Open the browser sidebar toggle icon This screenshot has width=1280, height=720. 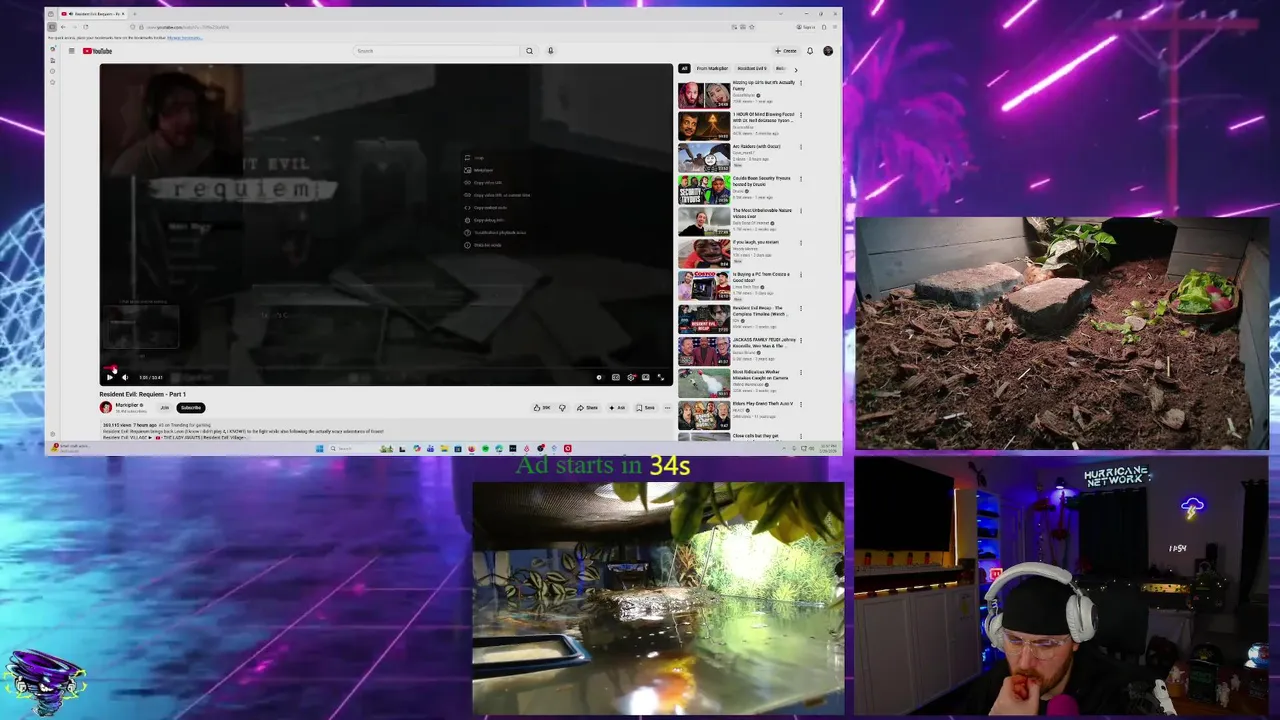point(52,27)
